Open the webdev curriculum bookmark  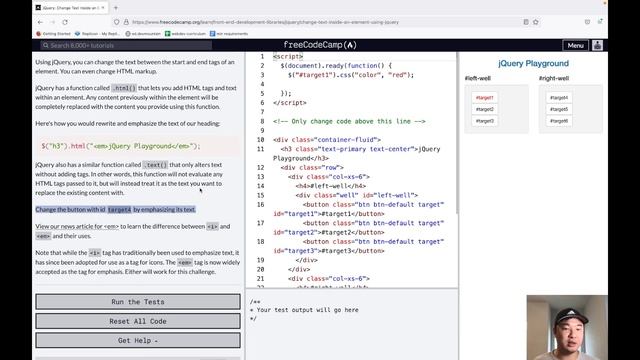pos(185,33)
